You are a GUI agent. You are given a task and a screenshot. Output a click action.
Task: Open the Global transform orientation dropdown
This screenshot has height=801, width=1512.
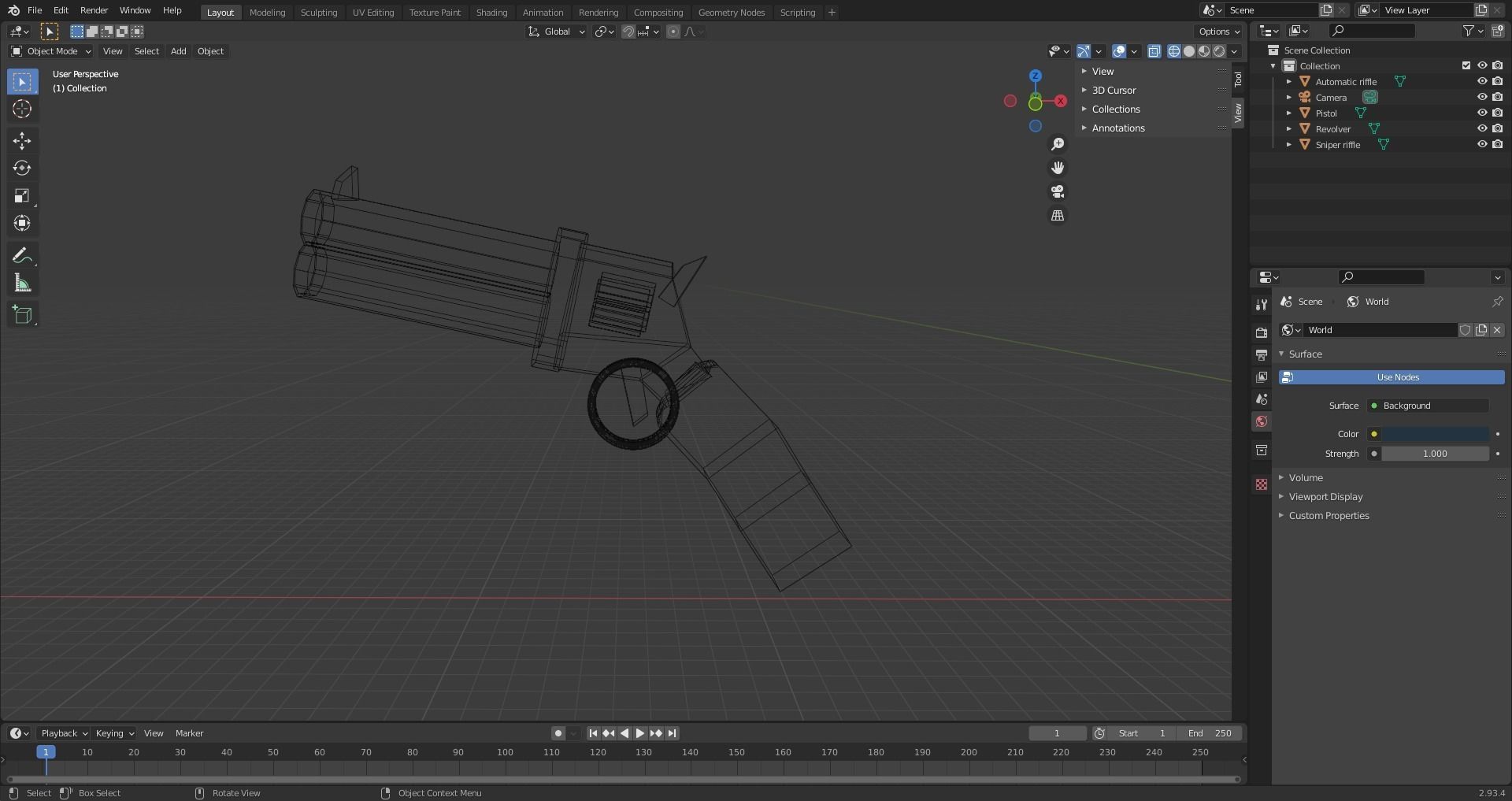click(556, 32)
